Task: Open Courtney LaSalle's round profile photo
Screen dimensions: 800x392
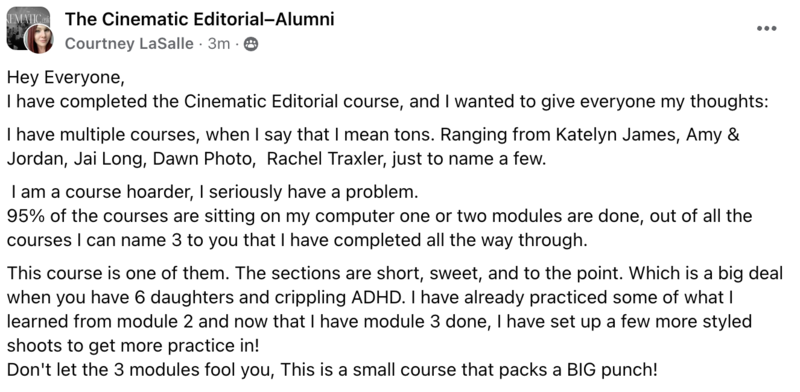Action: tap(39, 39)
